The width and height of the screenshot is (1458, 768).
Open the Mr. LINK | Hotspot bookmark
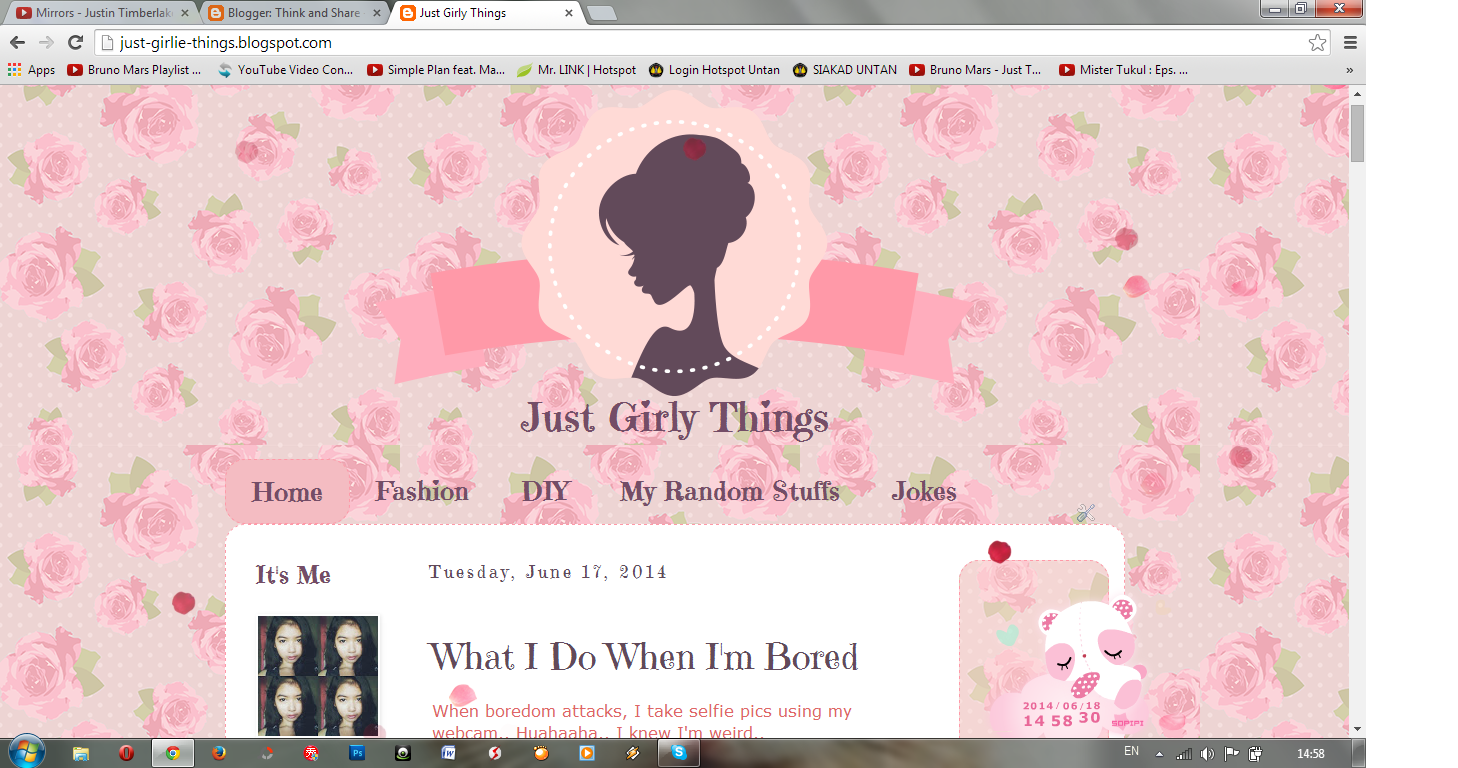tap(576, 70)
